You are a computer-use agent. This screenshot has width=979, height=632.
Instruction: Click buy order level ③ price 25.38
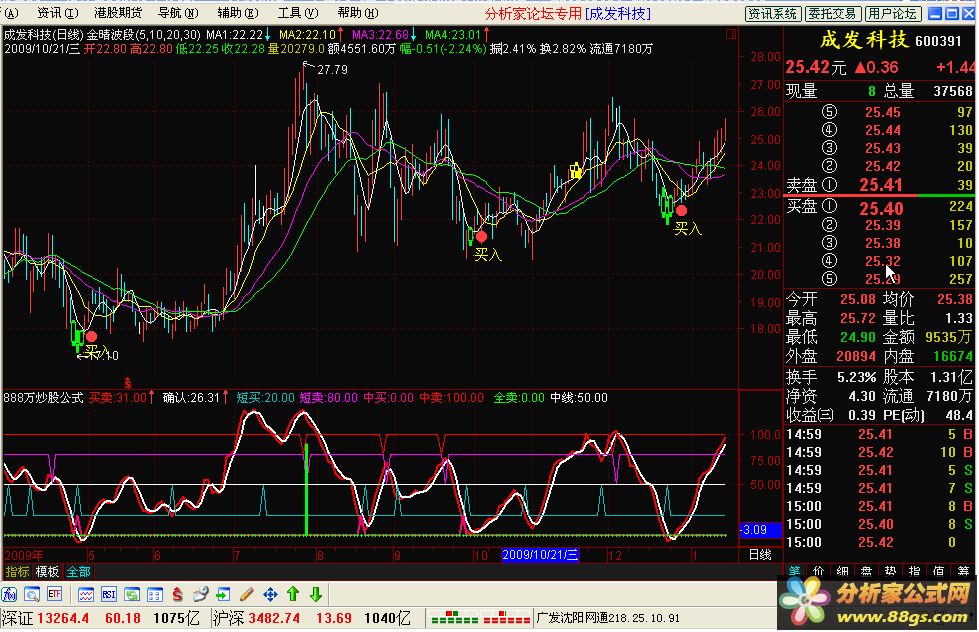pyautogui.click(x=883, y=243)
